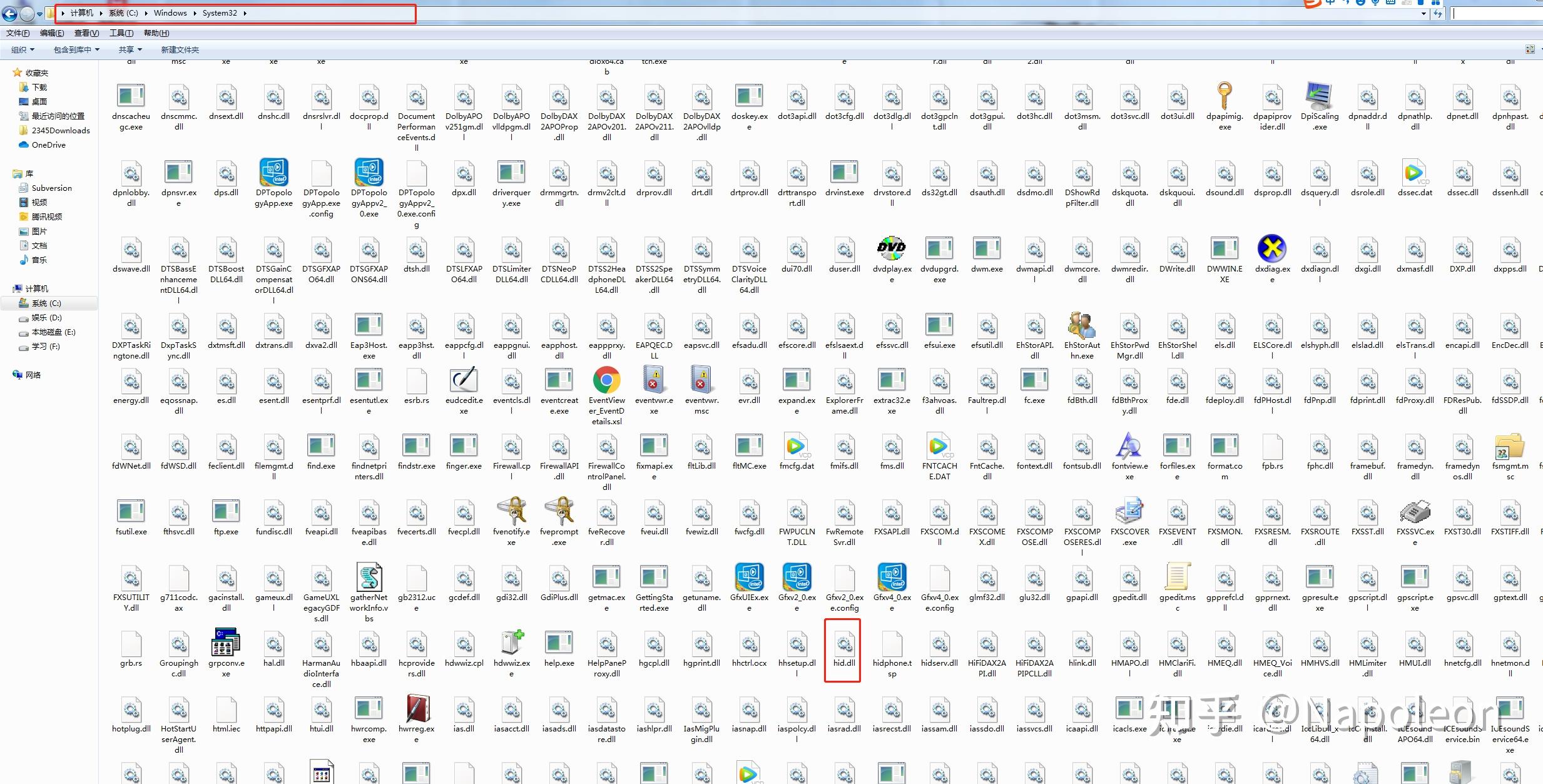Open 下载 in favorites sidebar

tap(39, 88)
